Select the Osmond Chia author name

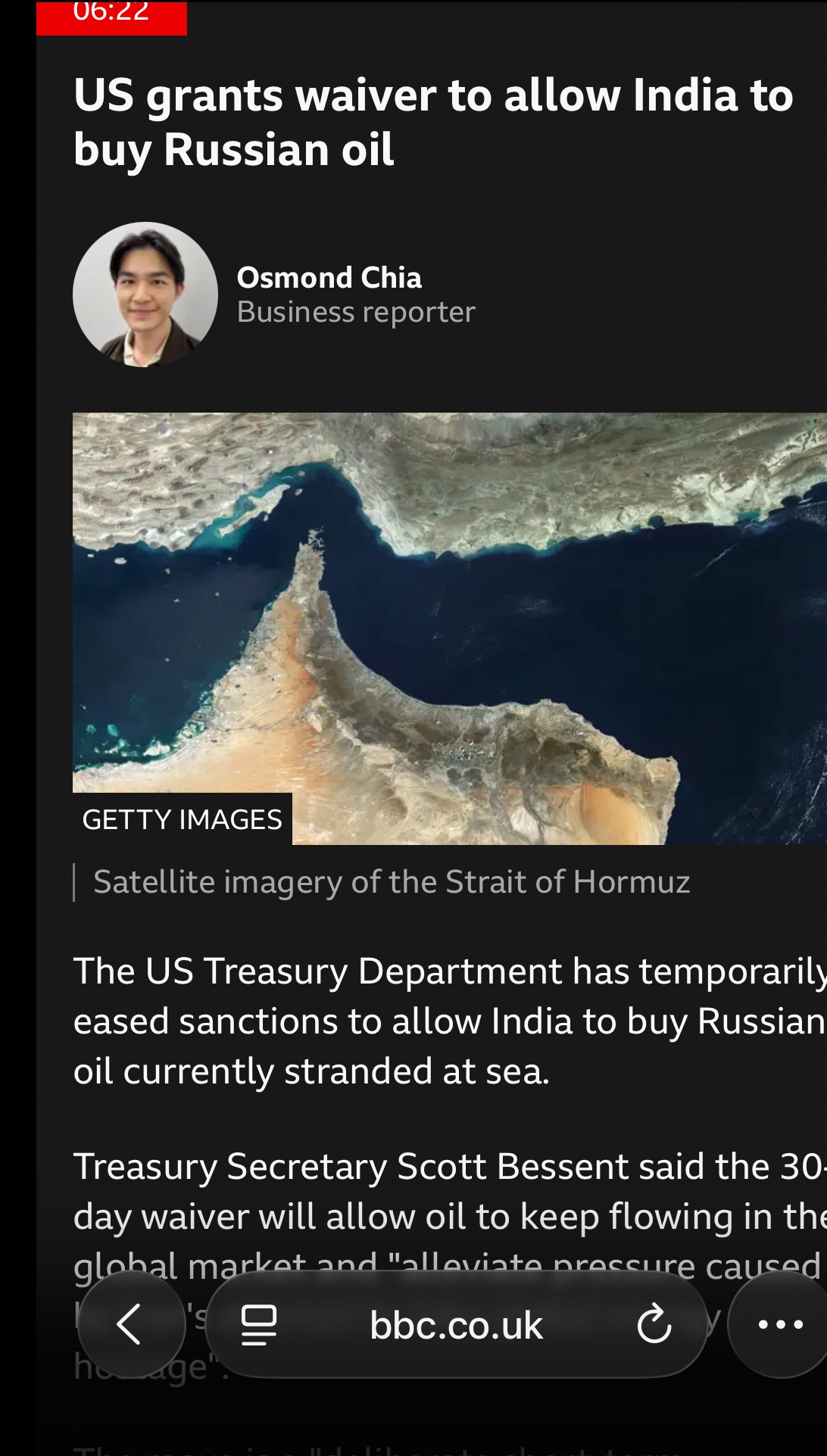pyautogui.click(x=329, y=277)
